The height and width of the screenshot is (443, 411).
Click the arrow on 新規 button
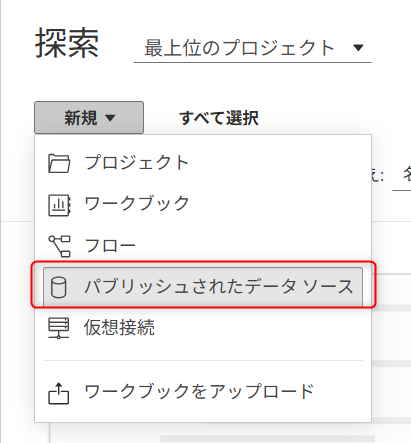(x=110, y=118)
